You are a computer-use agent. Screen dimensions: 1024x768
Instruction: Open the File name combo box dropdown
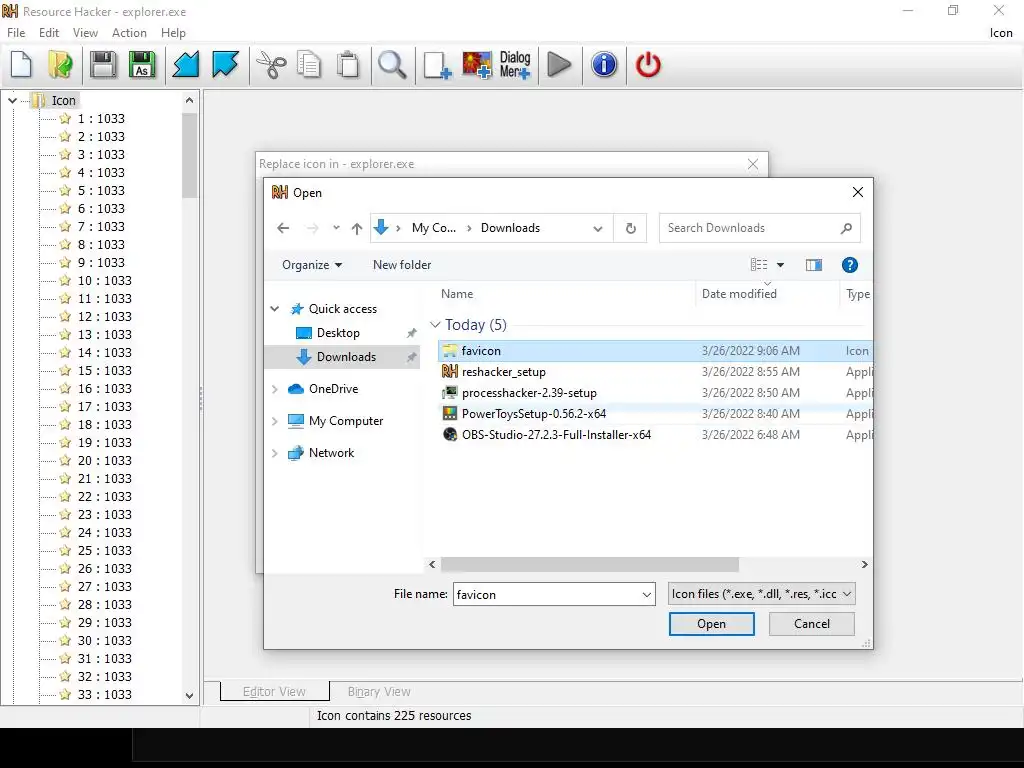tap(647, 594)
